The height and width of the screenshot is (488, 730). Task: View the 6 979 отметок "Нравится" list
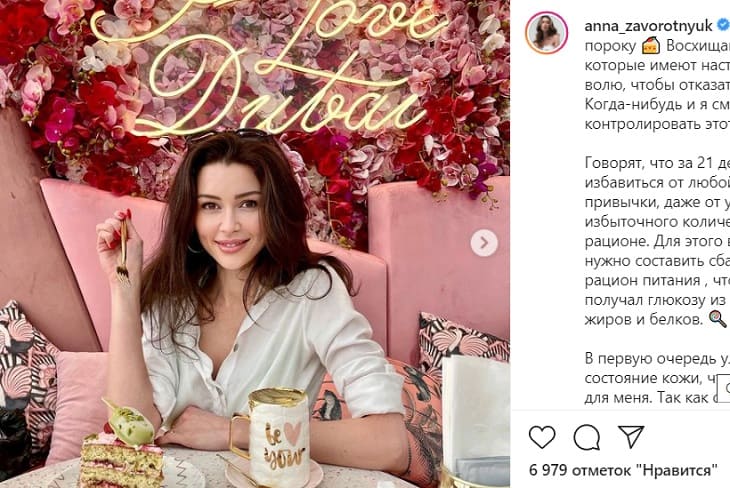pyautogui.click(x=623, y=470)
